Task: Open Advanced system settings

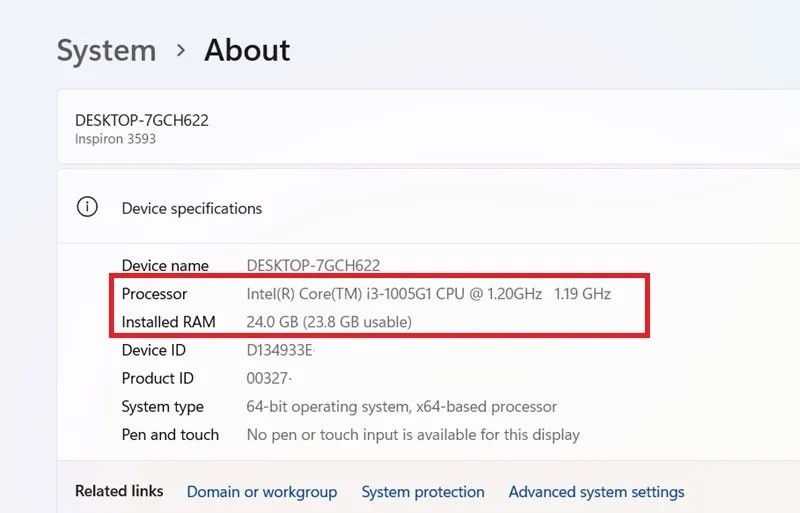Action: coord(596,492)
